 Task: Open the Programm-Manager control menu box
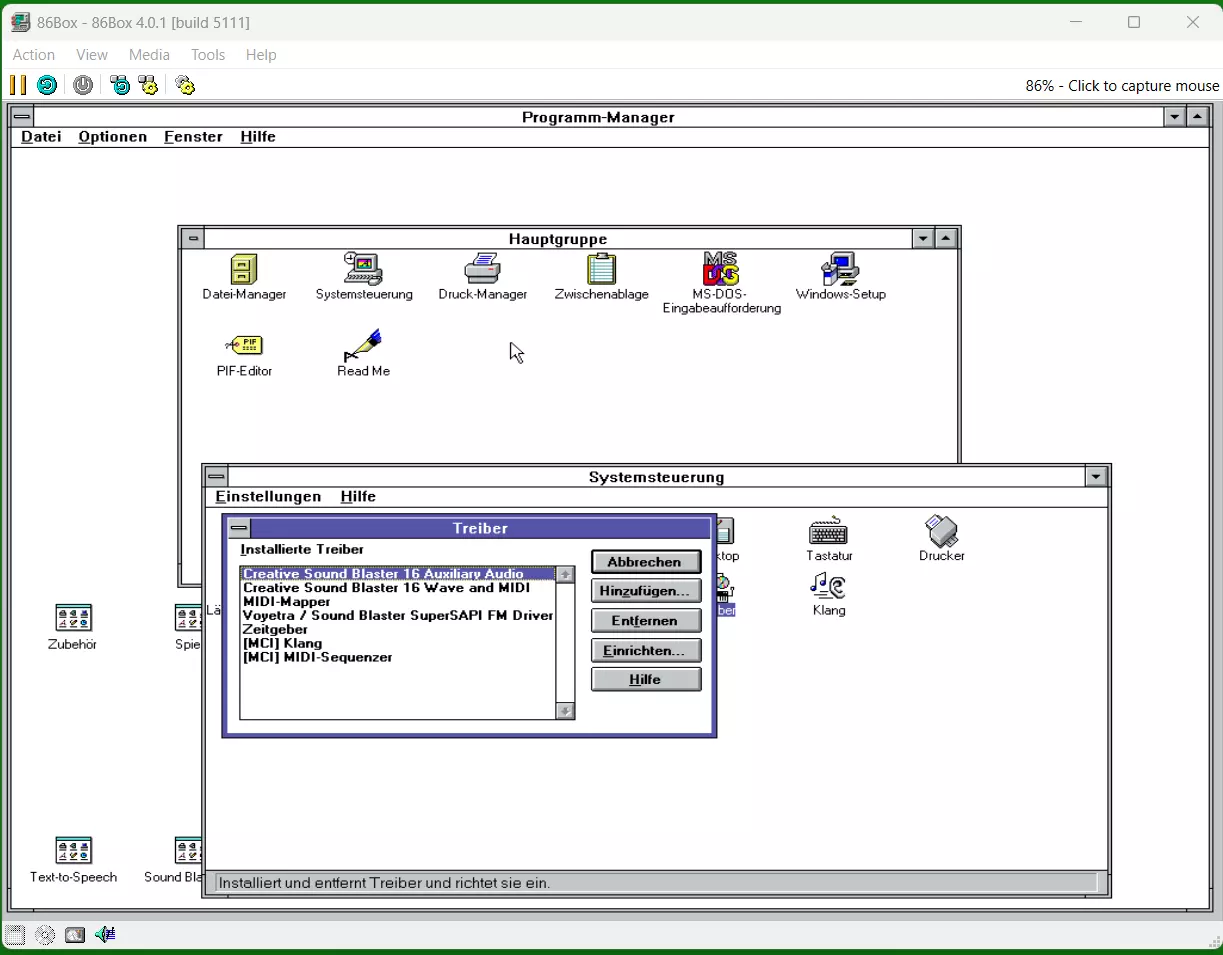(x=22, y=117)
